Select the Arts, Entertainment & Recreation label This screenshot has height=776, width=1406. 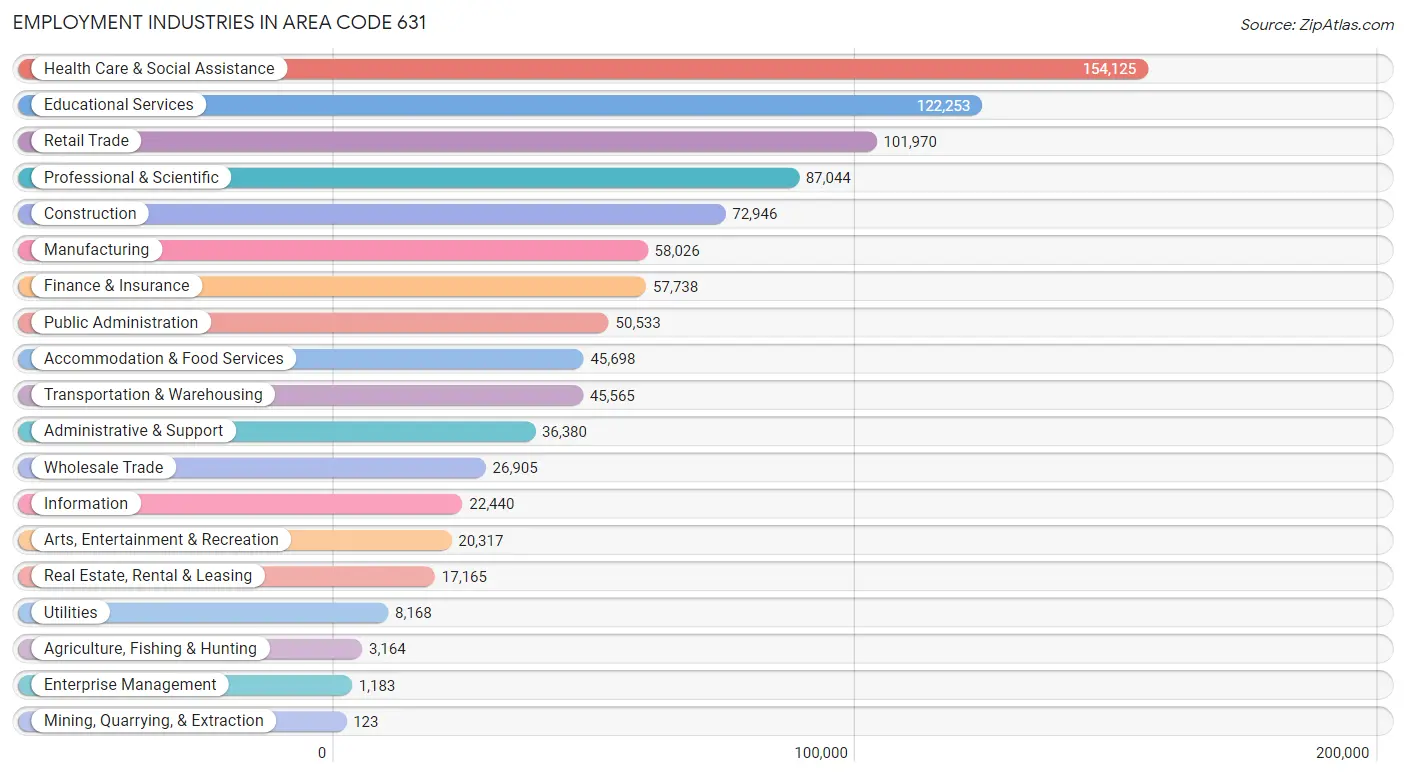coord(161,539)
